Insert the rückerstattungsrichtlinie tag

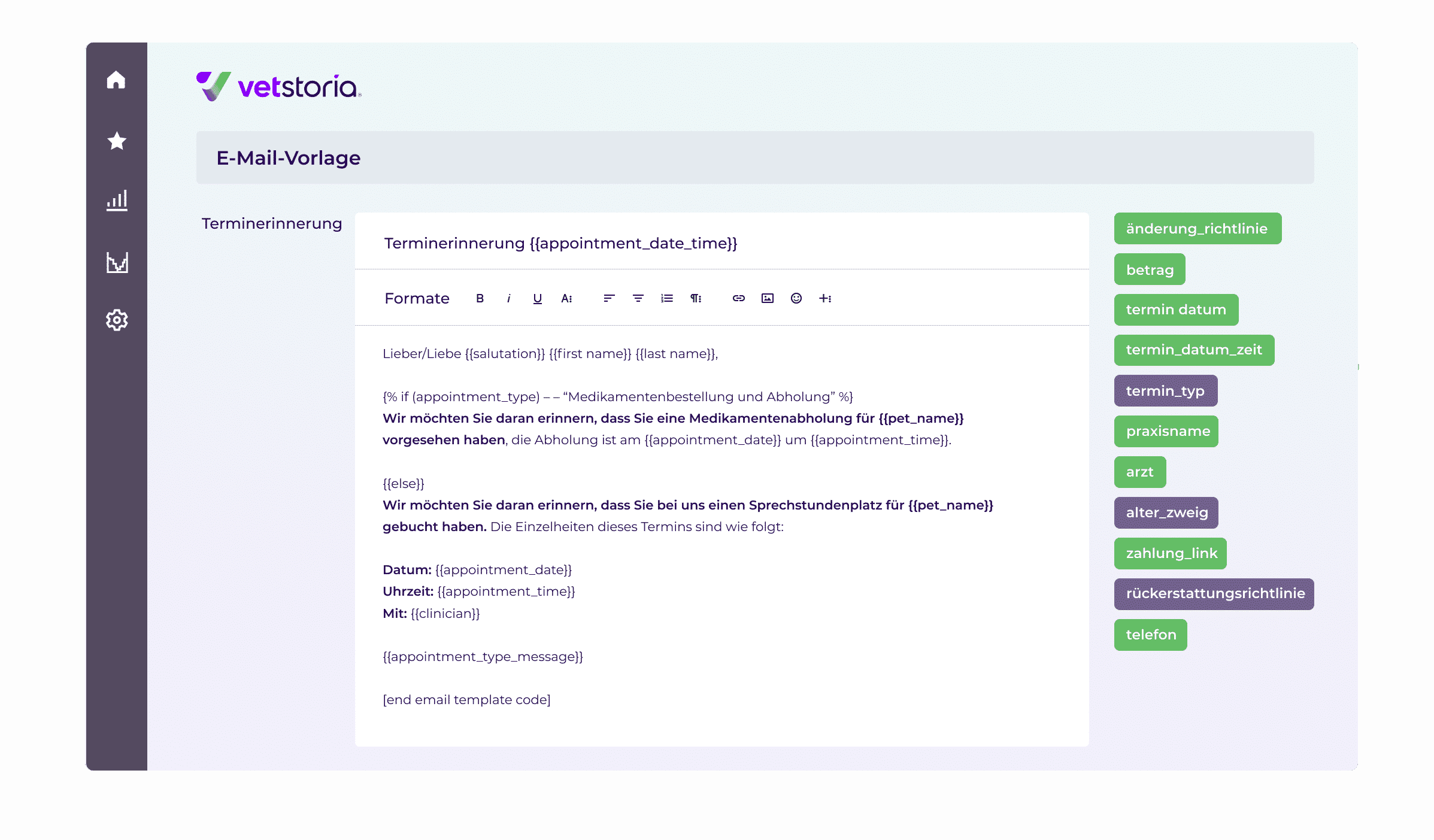(1214, 594)
